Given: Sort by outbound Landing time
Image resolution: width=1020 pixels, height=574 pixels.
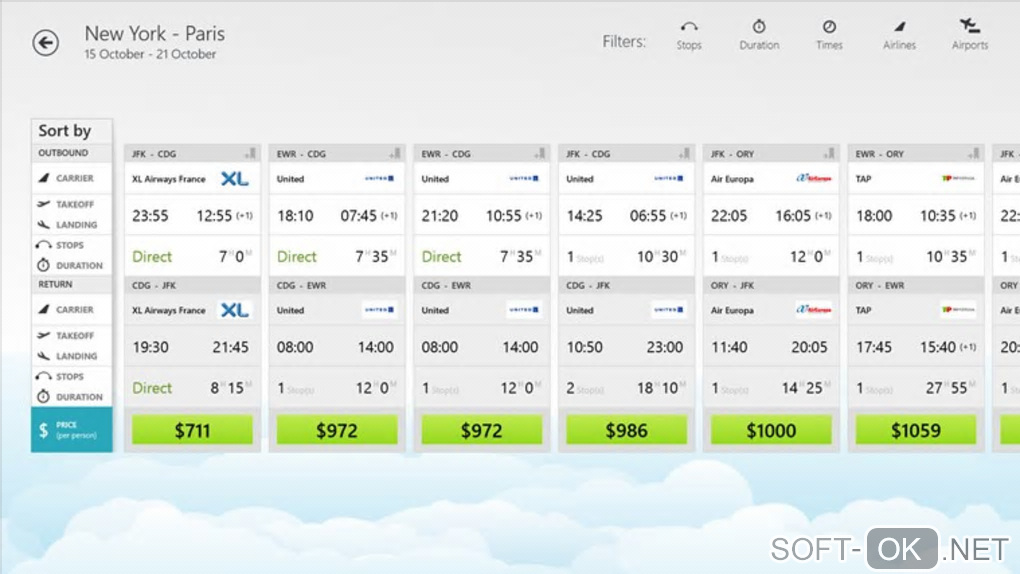Looking at the screenshot, I should 72,225.
